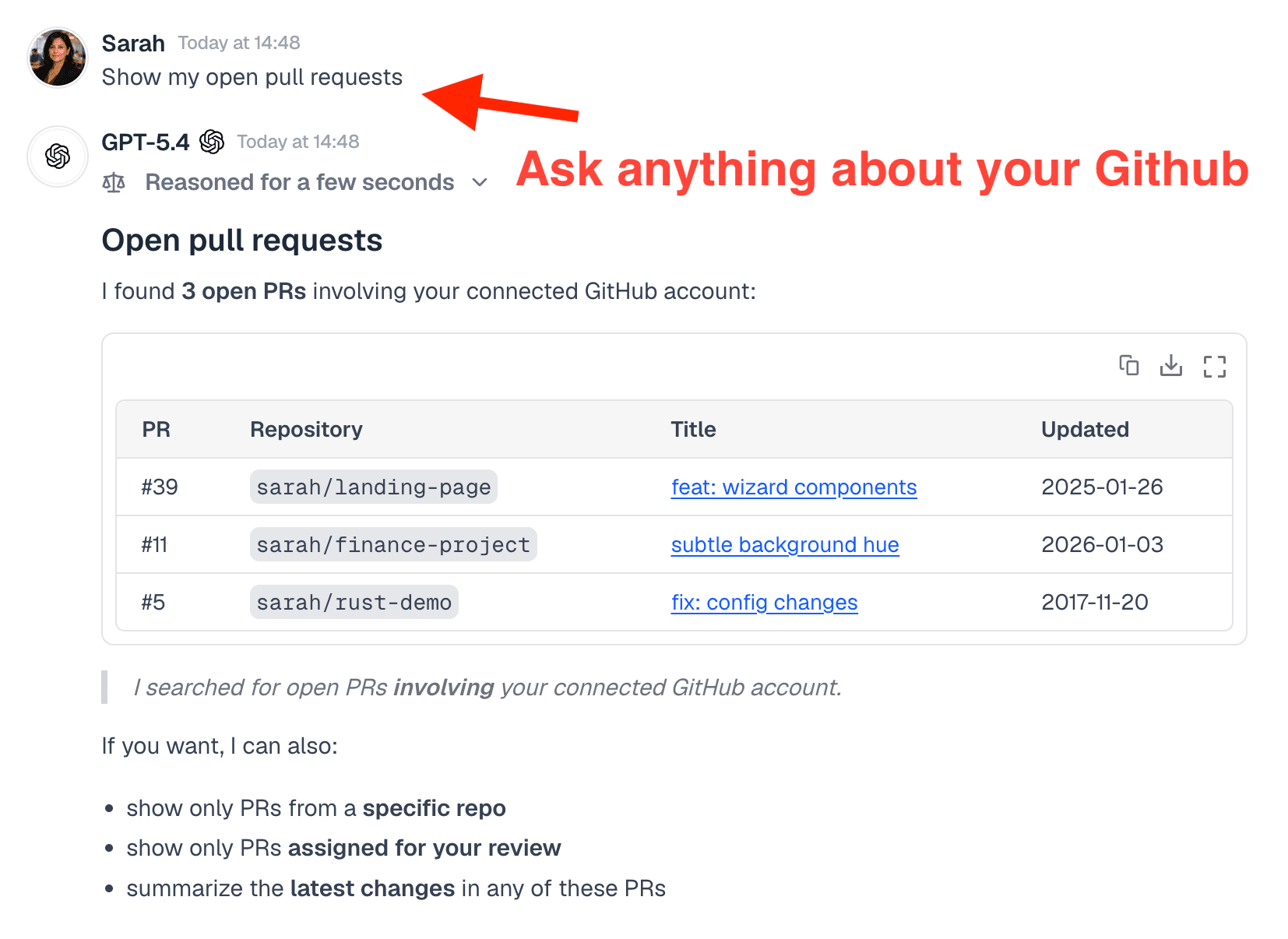Click the Today at 14:48 timestamp on Sarah's message
Image resolution: width=1288 pixels, height=939 pixels.
(238, 43)
